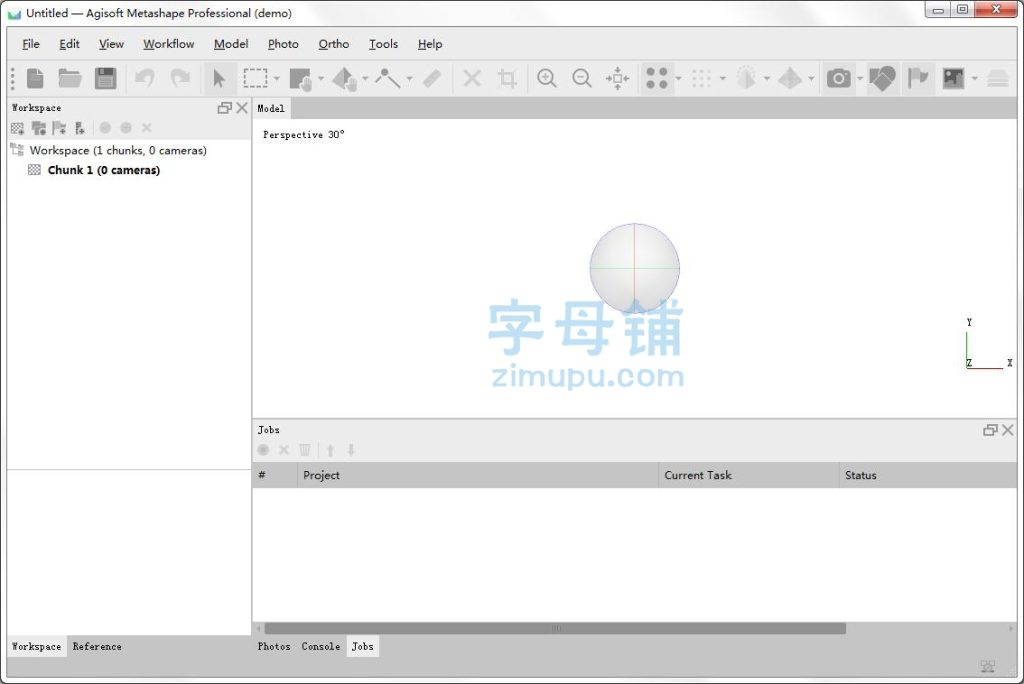This screenshot has height=684, width=1024.
Task: Toggle the Show Shapes icon
Action: pyautogui.click(x=882, y=78)
